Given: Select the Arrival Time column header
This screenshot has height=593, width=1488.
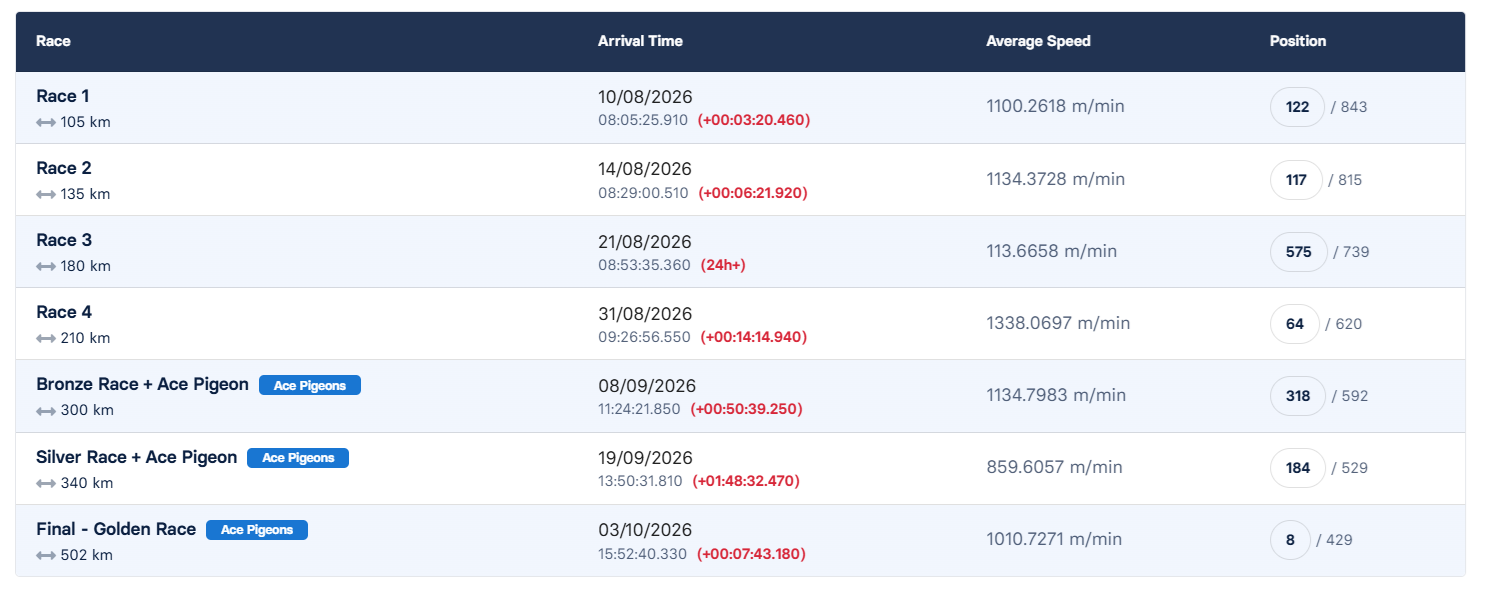Looking at the screenshot, I should [640, 41].
